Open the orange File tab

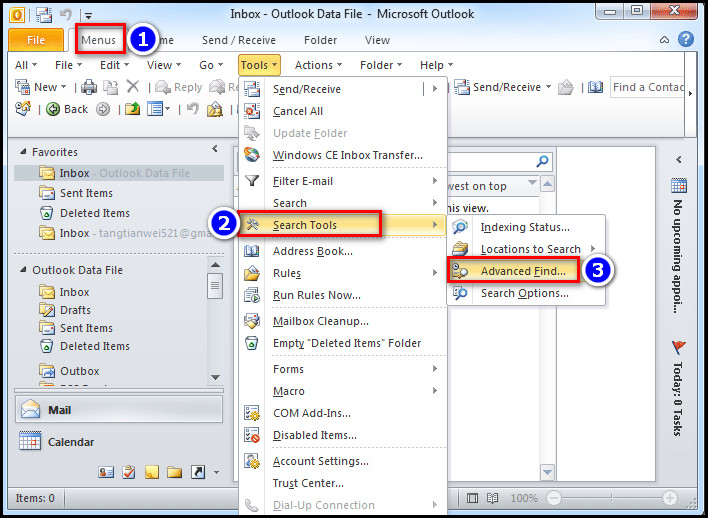36,40
